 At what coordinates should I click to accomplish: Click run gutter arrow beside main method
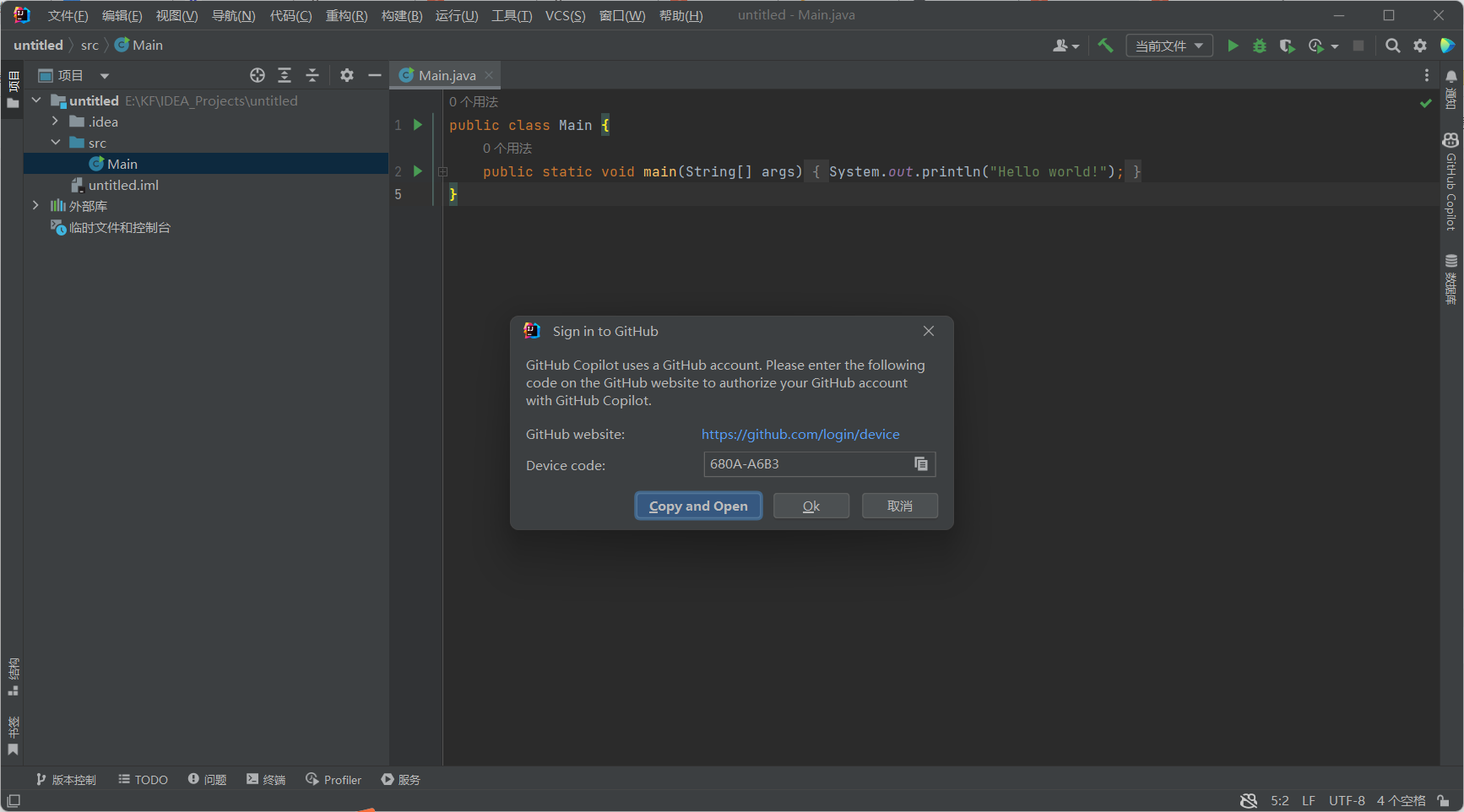[417, 171]
